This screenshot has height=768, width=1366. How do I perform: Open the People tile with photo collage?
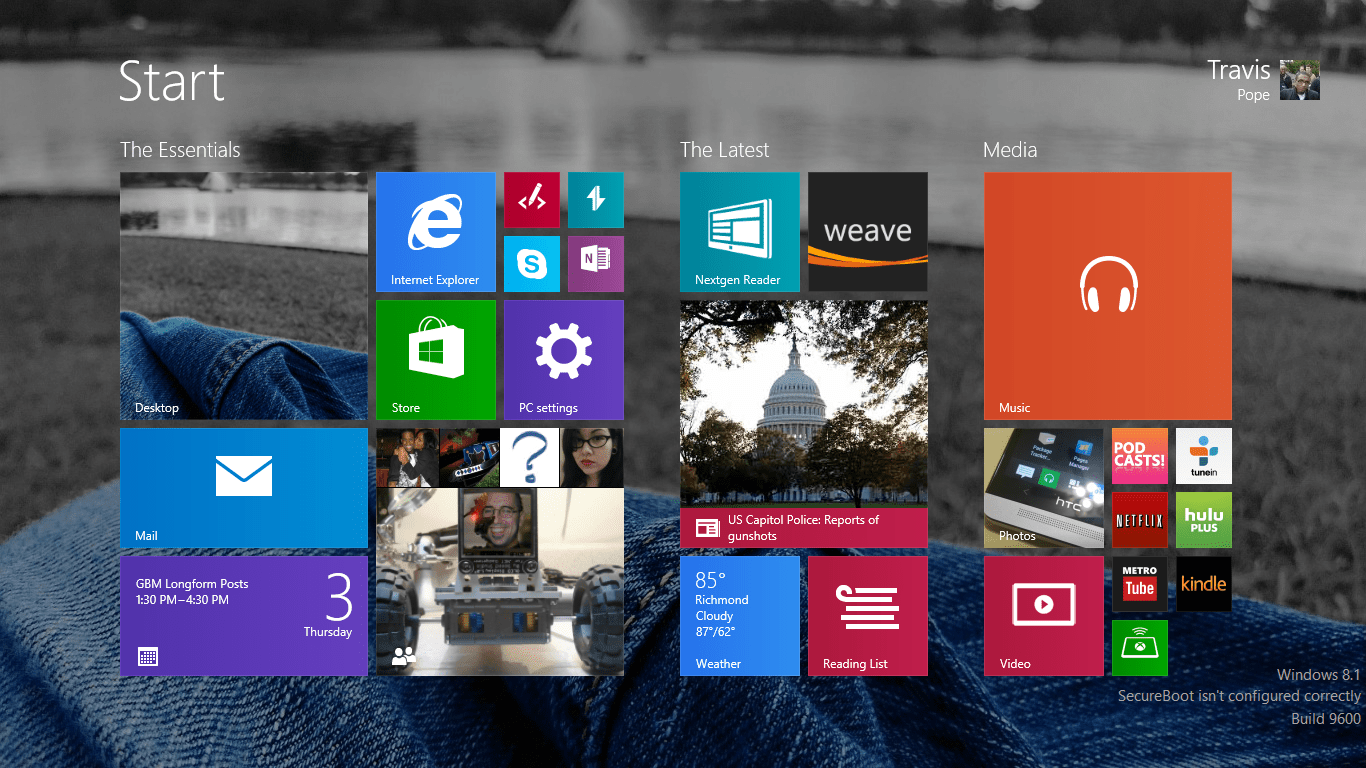[499, 552]
